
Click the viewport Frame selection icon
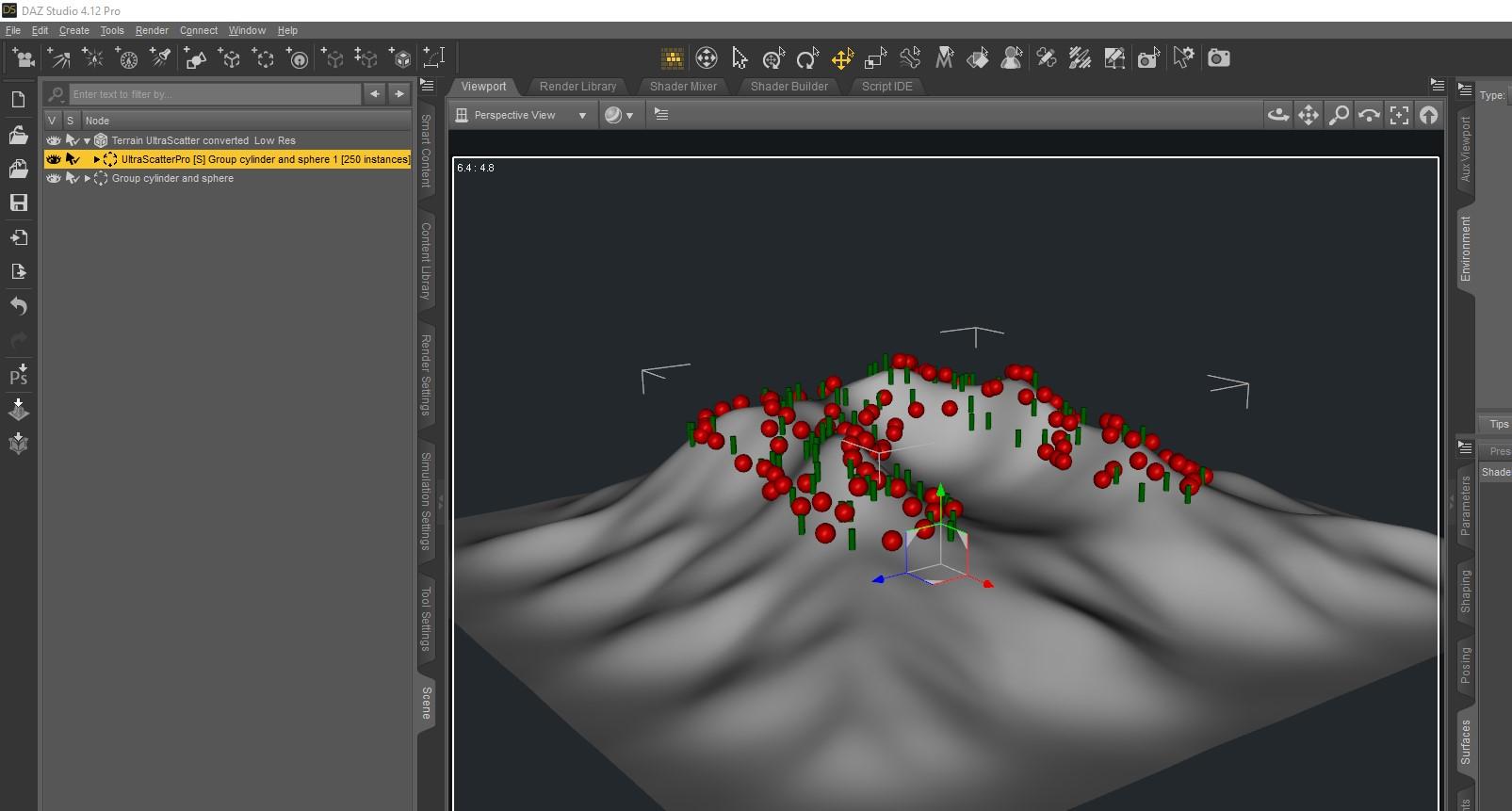1399,115
